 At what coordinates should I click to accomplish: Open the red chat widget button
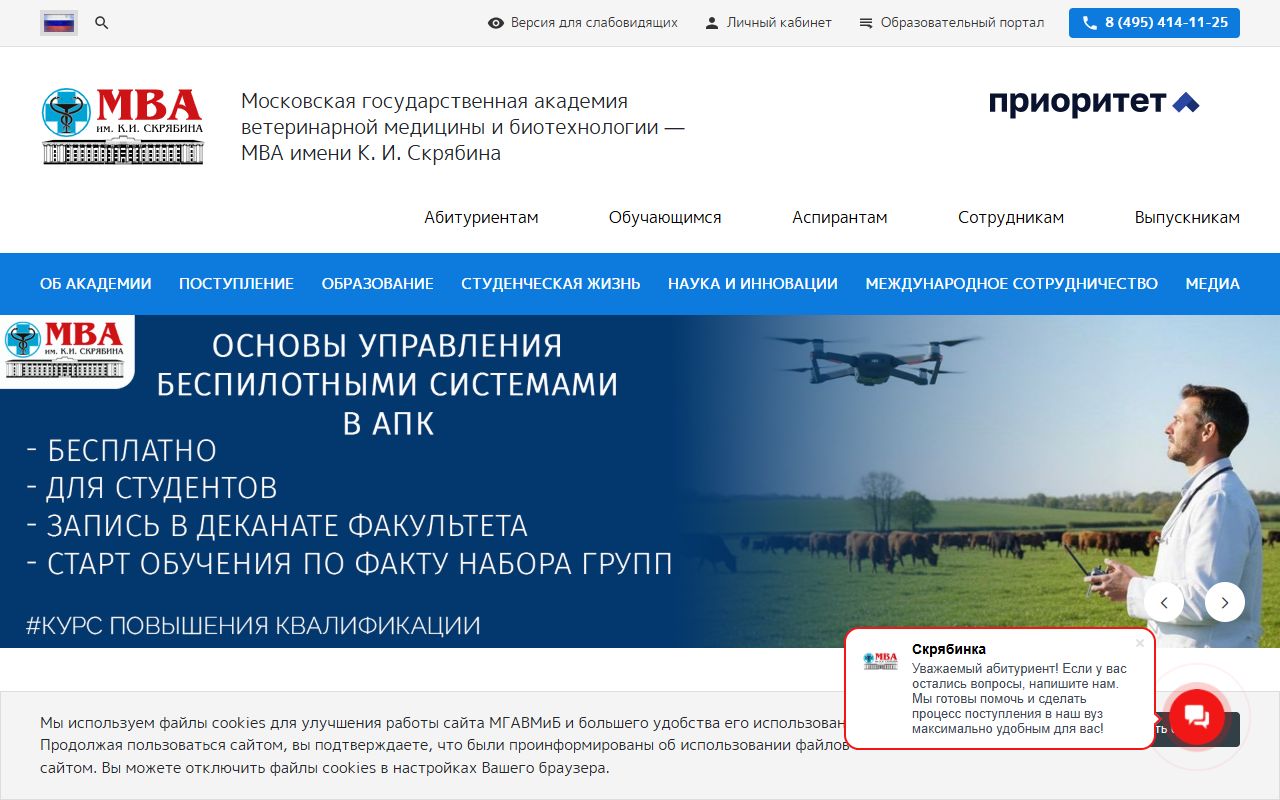(x=1197, y=716)
